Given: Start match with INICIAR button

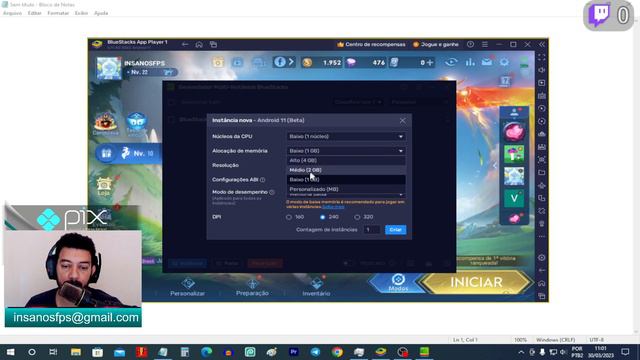Looking at the screenshot, I should point(476,282).
